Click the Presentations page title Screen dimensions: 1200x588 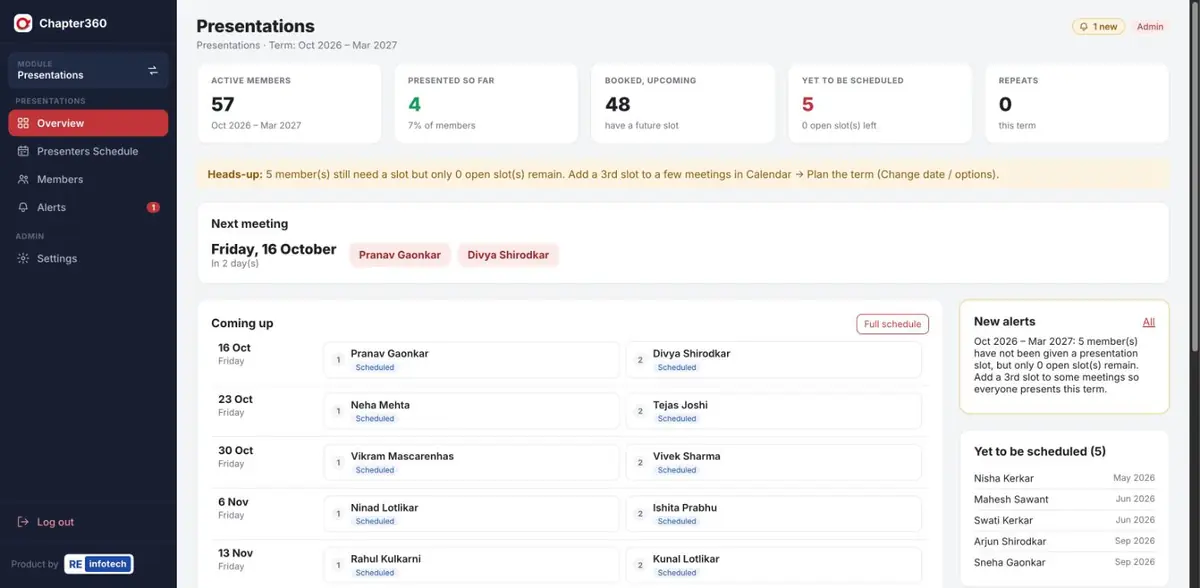click(x=255, y=27)
